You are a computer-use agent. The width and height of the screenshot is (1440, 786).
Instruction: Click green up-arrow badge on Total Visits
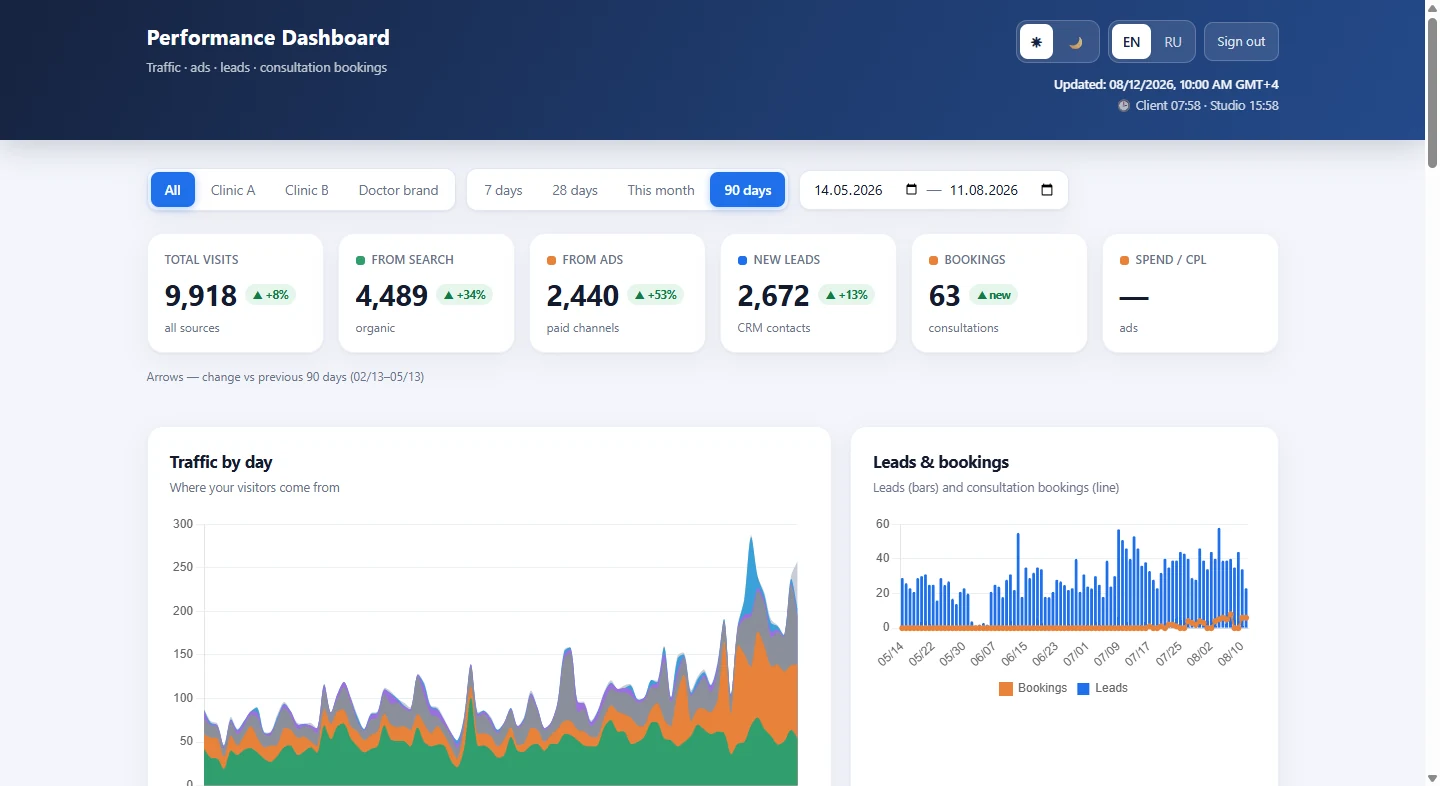coord(271,295)
